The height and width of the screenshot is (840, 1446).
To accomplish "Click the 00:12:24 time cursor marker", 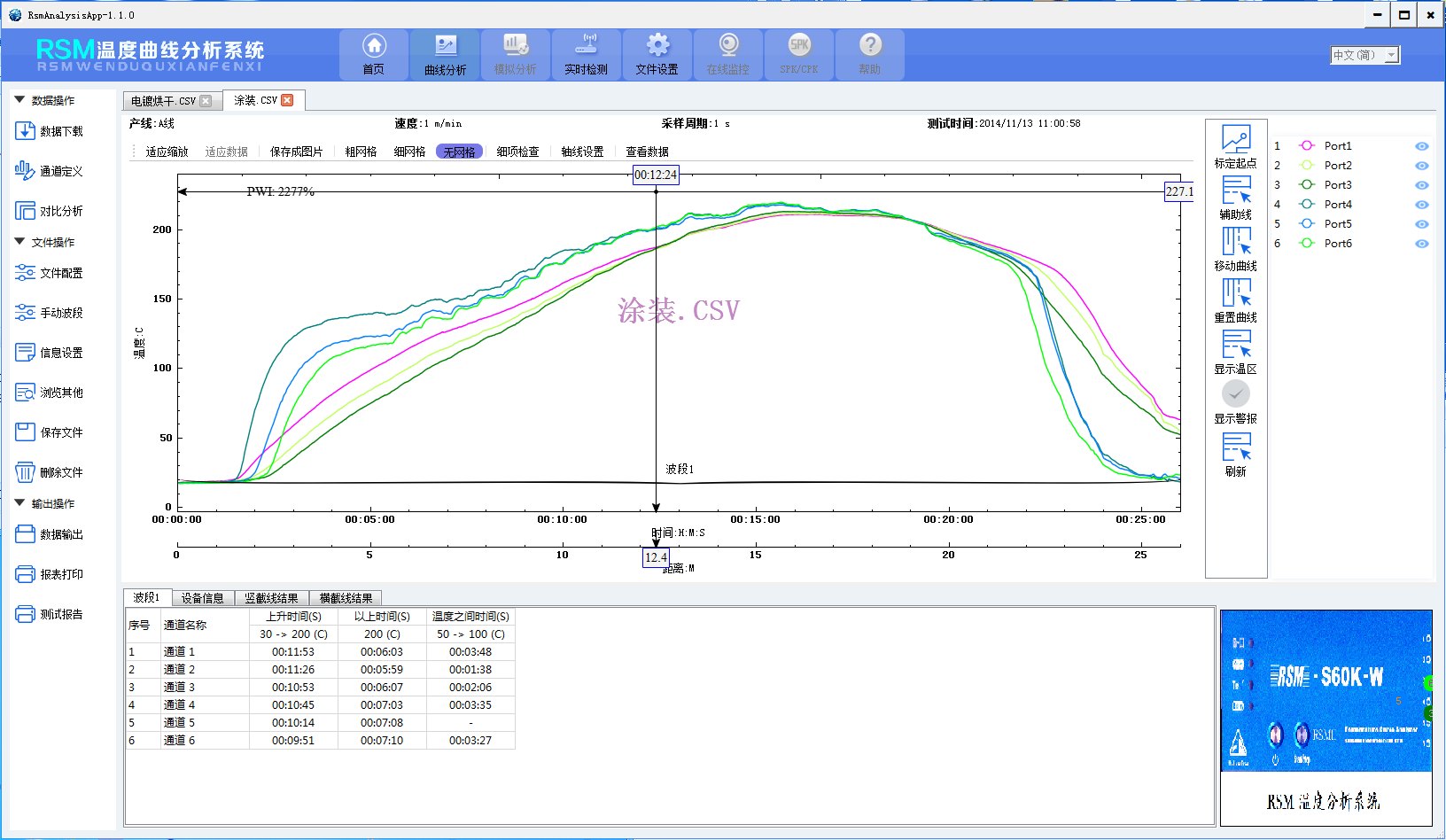I will tap(656, 175).
